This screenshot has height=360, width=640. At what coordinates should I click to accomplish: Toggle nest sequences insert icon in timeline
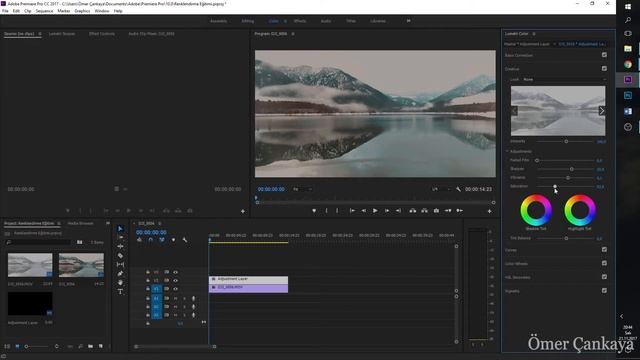(x=140, y=240)
